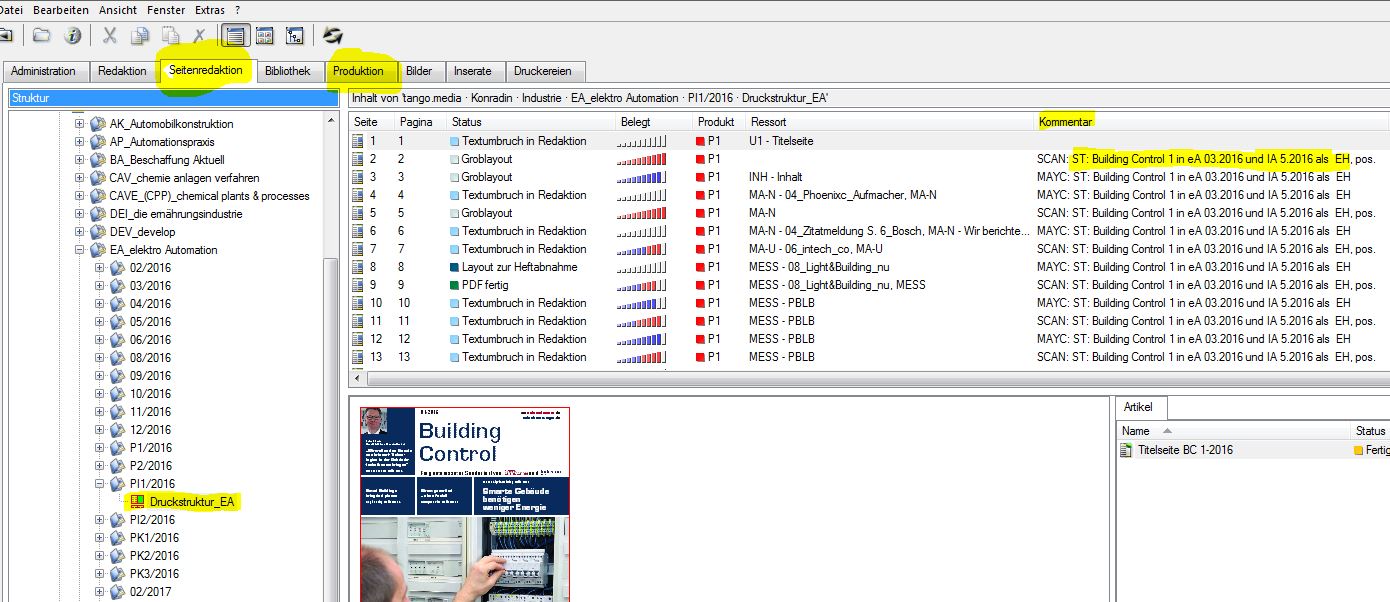Image resolution: width=1390 pixels, height=602 pixels.
Task: Sort by the Status column header
Action: click(467, 121)
